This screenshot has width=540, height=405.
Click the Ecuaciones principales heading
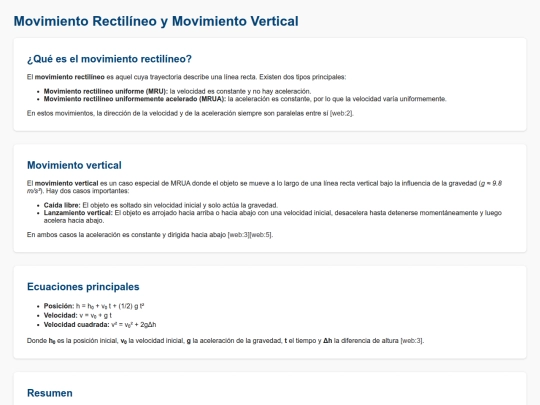point(83,287)
